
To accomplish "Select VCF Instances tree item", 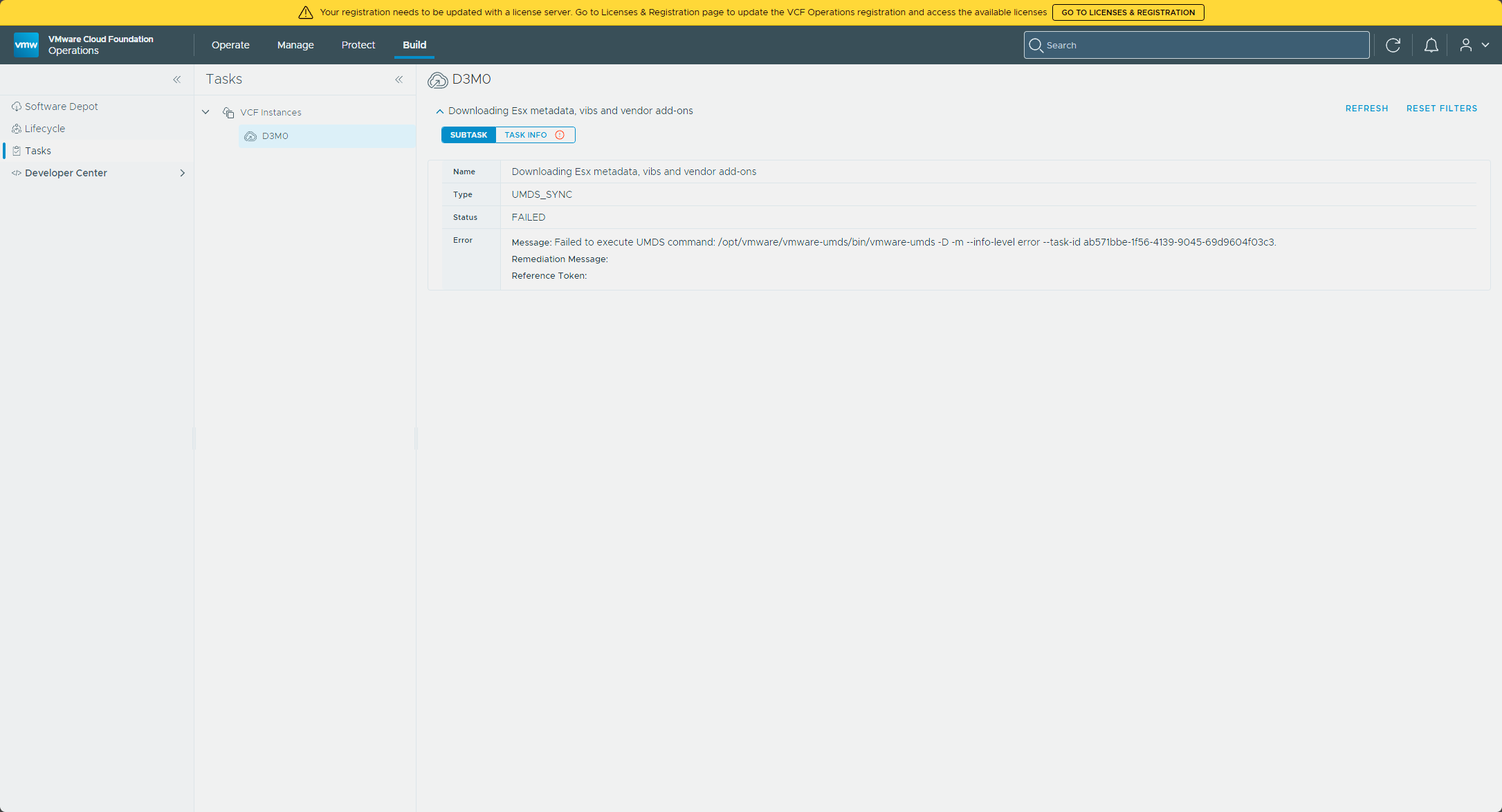I will (271, 113).
